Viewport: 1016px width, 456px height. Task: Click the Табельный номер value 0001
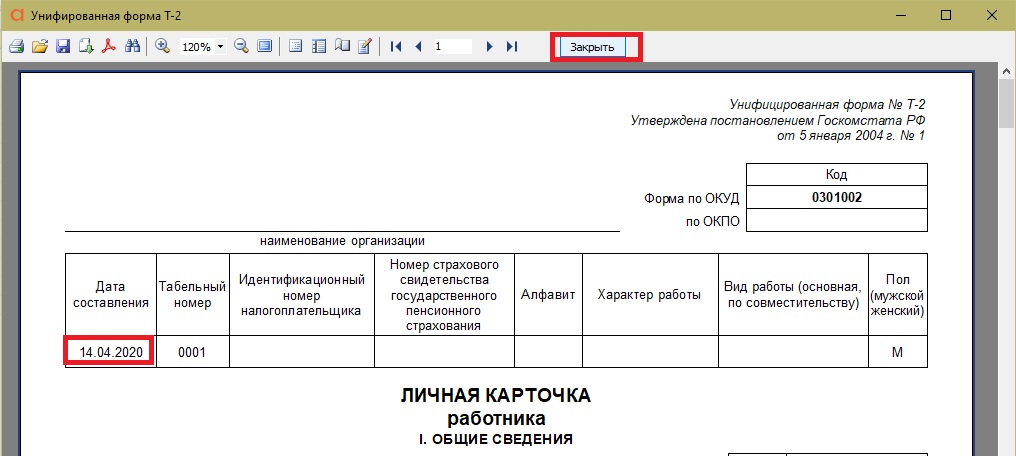click(x=192, y=352)
